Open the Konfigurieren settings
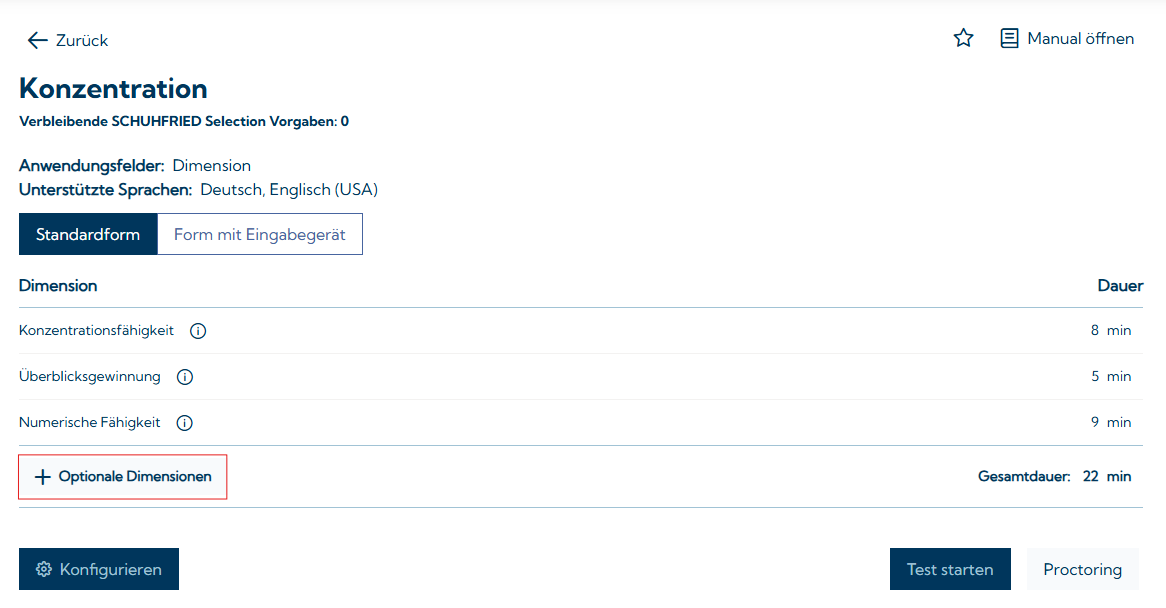1166x608 pixels. 110,569
